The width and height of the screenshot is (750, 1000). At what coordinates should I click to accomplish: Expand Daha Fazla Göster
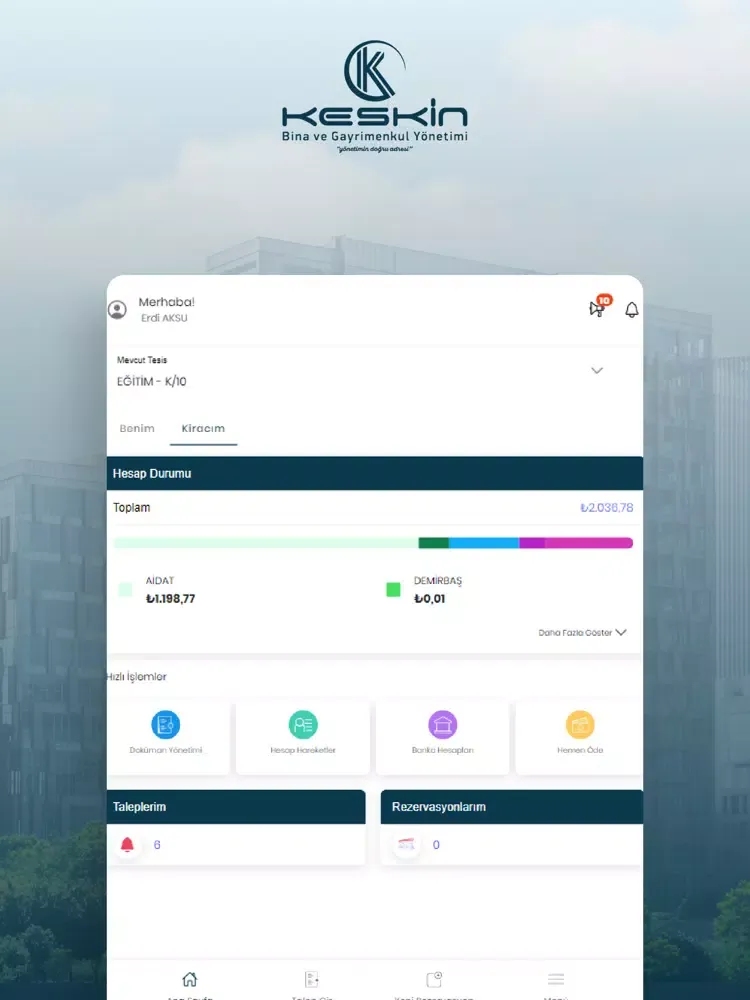(582, 633)
